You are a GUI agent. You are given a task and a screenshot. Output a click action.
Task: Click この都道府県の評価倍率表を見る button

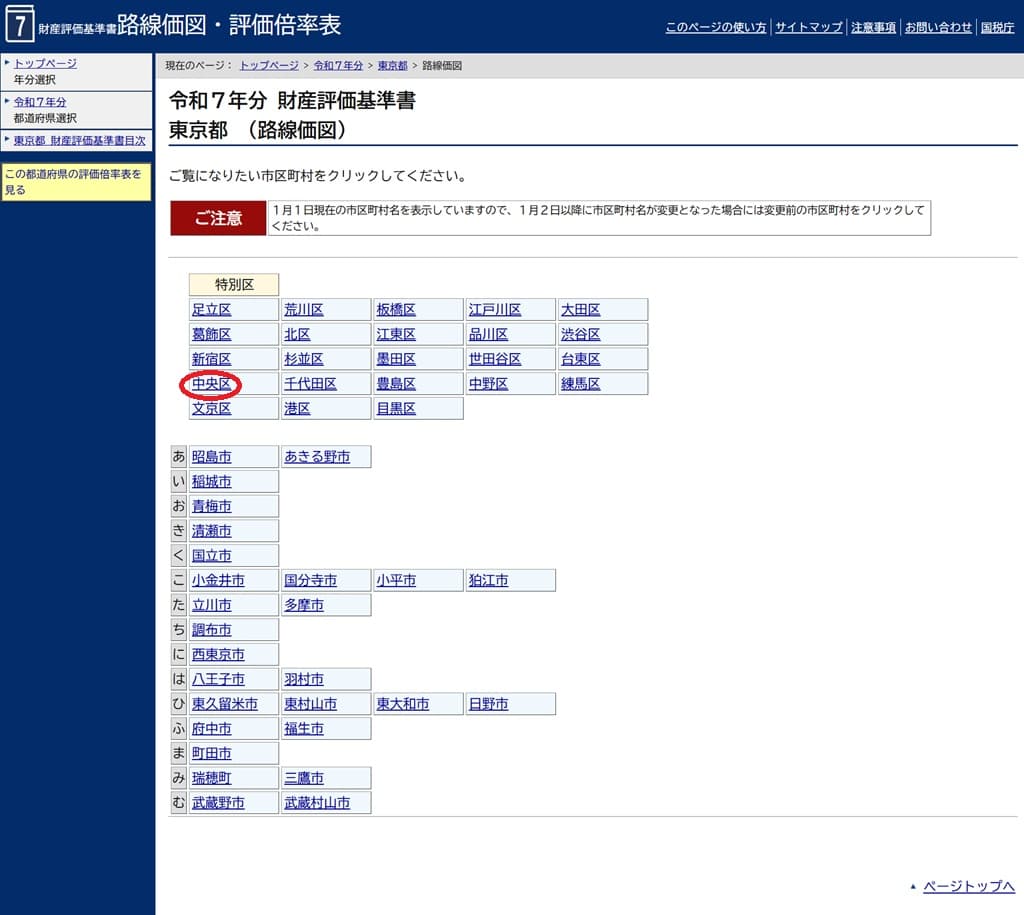(76, 182)
